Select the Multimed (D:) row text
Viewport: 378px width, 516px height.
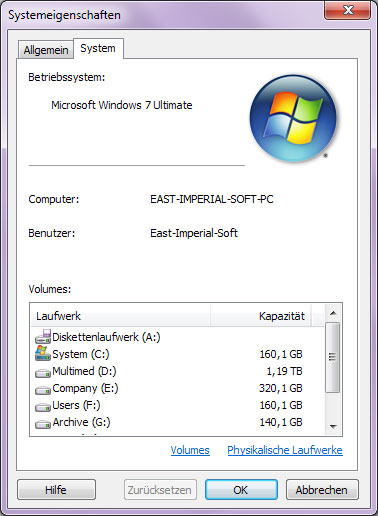tap(84, 371)
